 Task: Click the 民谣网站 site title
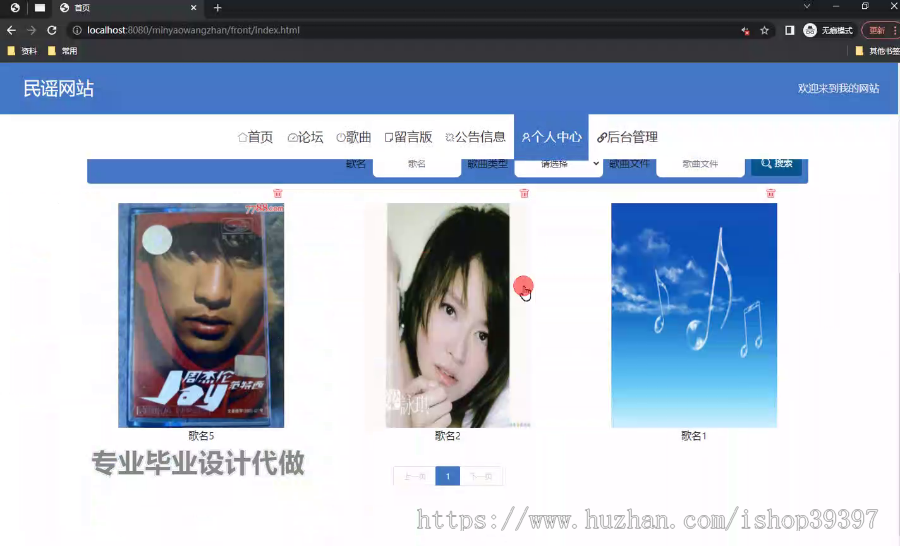tap(59, 88)
